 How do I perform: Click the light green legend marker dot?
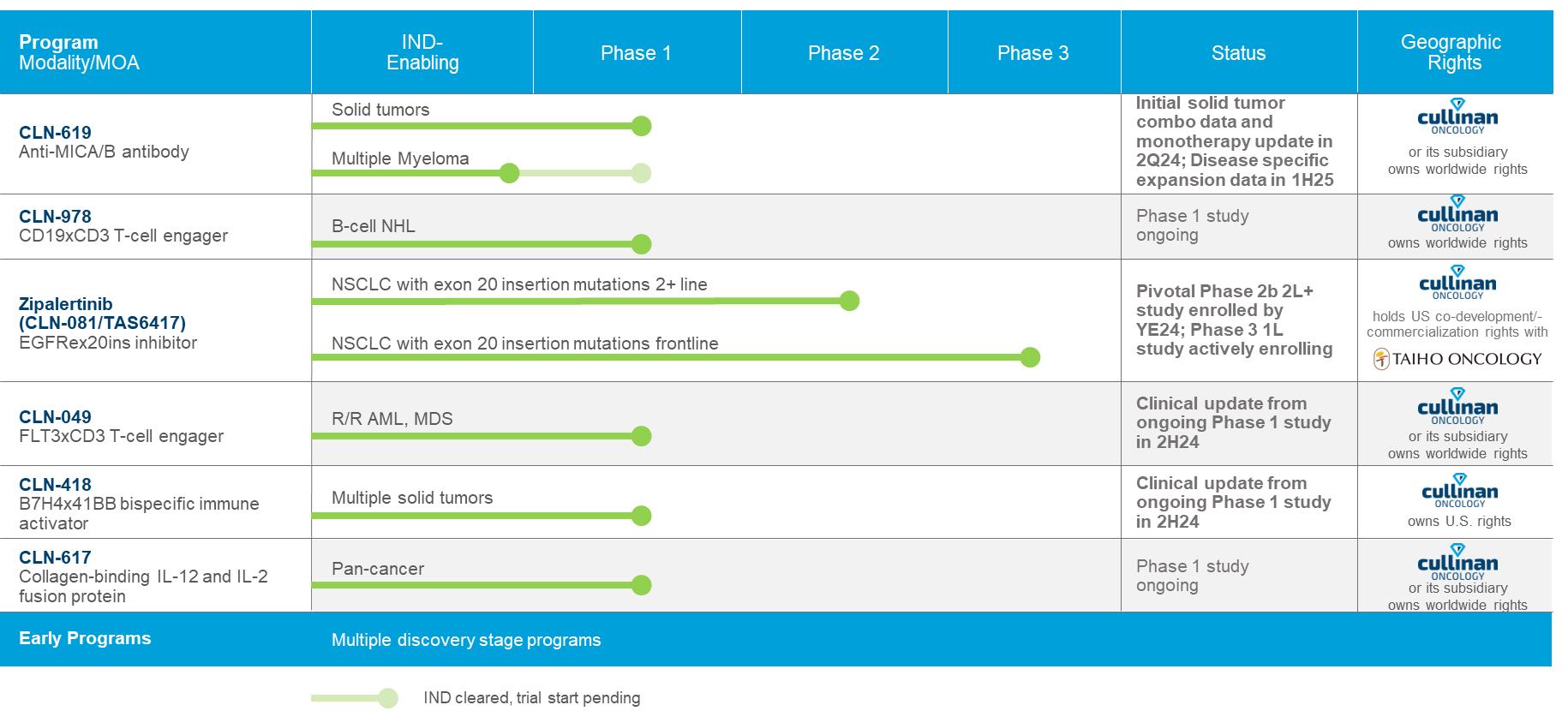pos(388,698)
